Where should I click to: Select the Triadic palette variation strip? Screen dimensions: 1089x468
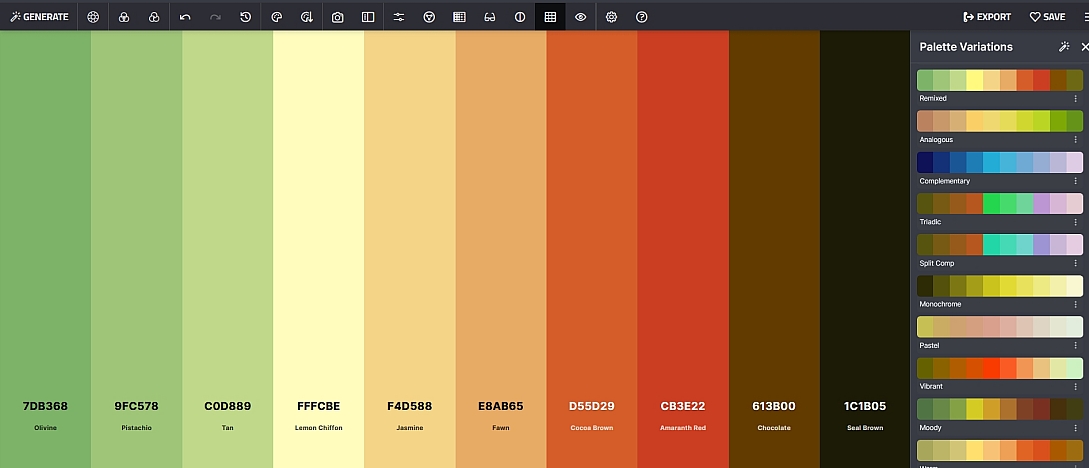click(x=999, y=203)
